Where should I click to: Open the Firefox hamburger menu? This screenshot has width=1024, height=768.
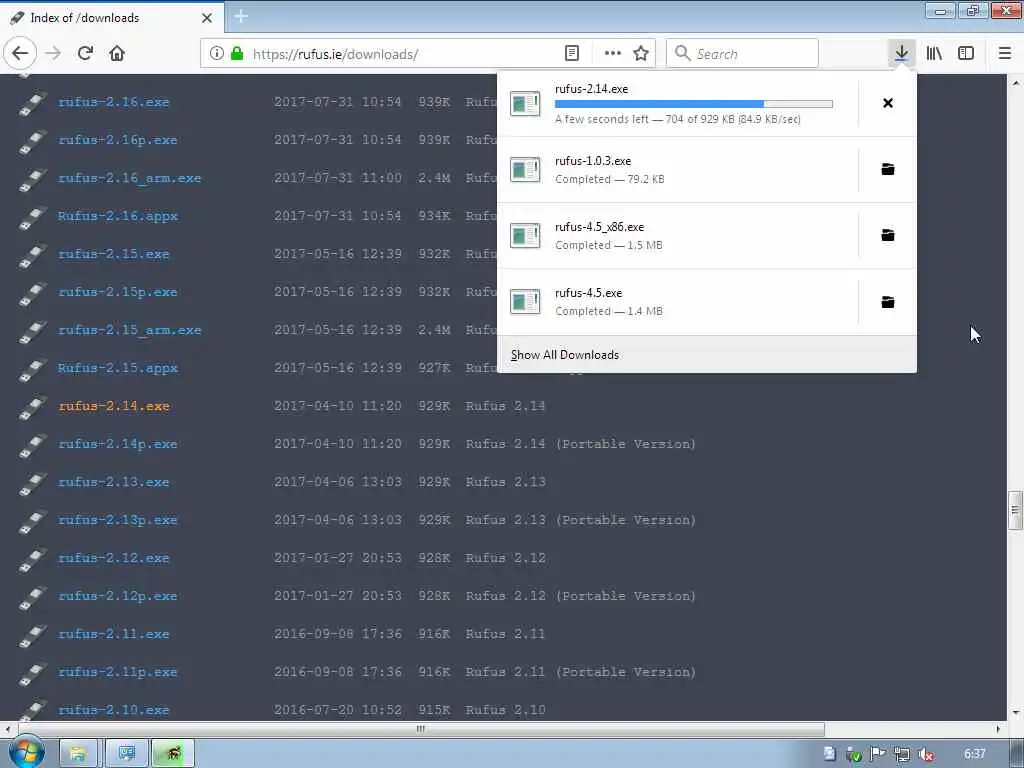click(1004, 54)
